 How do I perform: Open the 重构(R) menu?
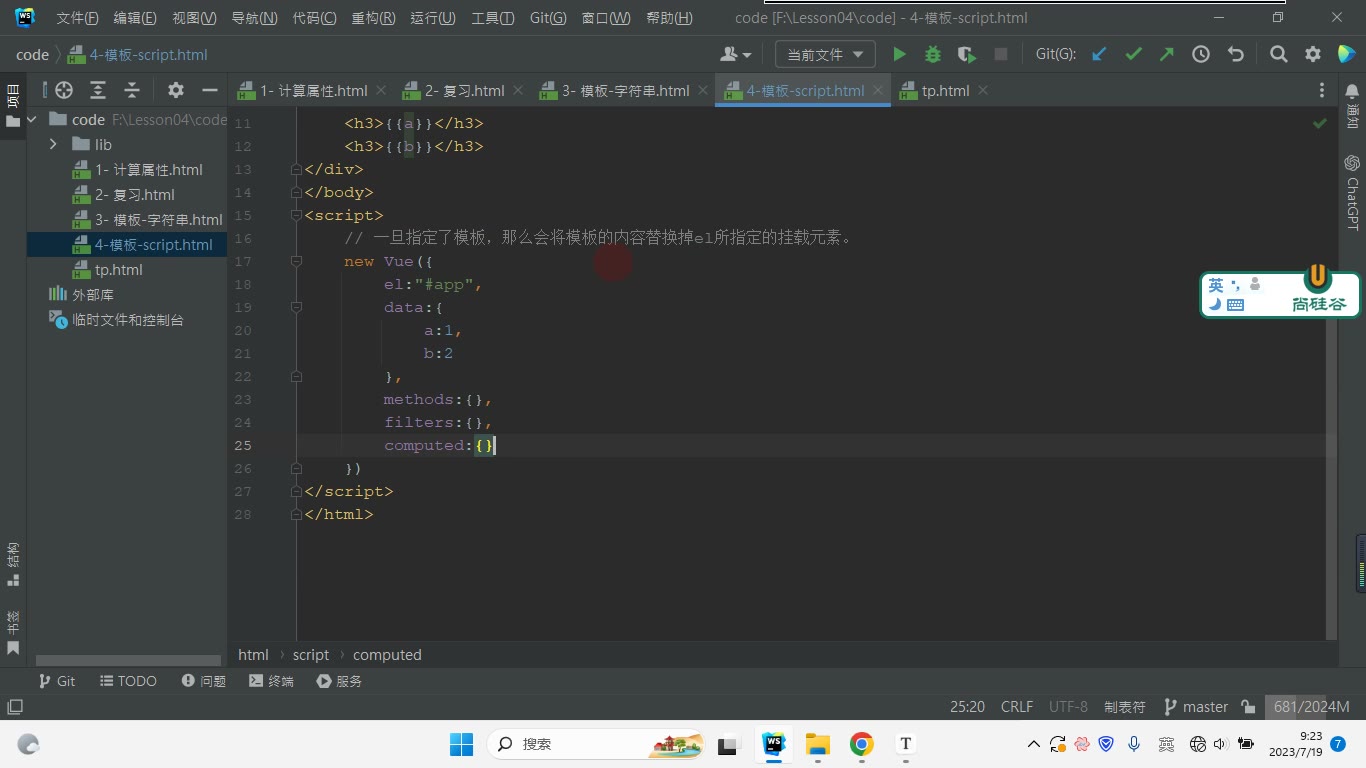373,18
